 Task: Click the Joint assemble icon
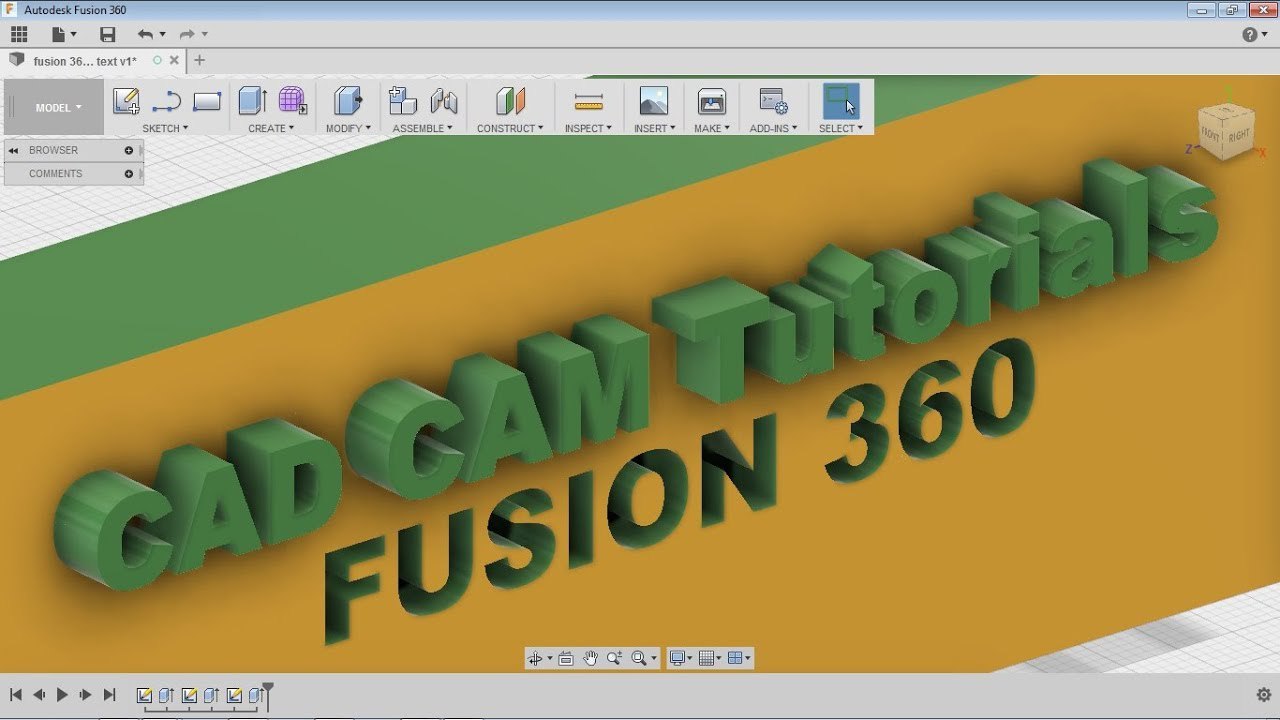pyautogui.click(x=444, y=100)
